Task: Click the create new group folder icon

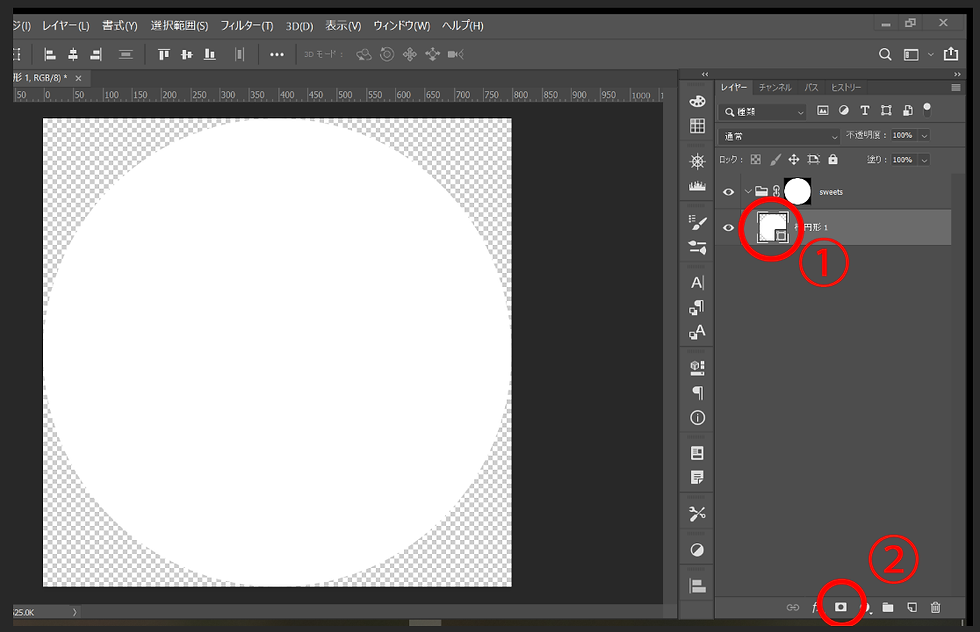Action: click(x=888, y=607)
